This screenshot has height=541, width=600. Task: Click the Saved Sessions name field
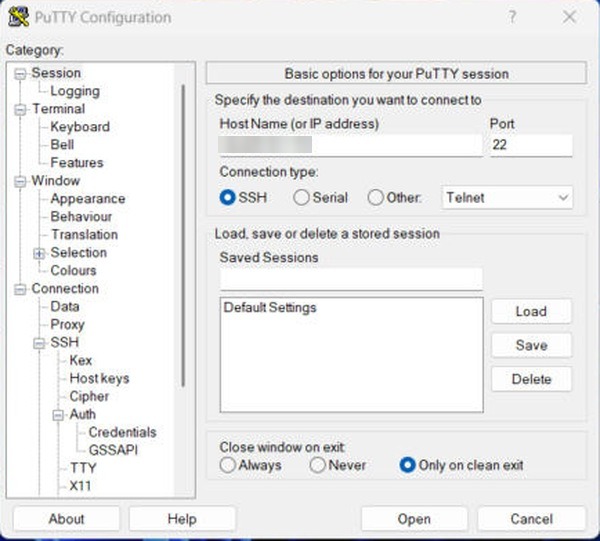pyautogui.click(x=351, y=279)
